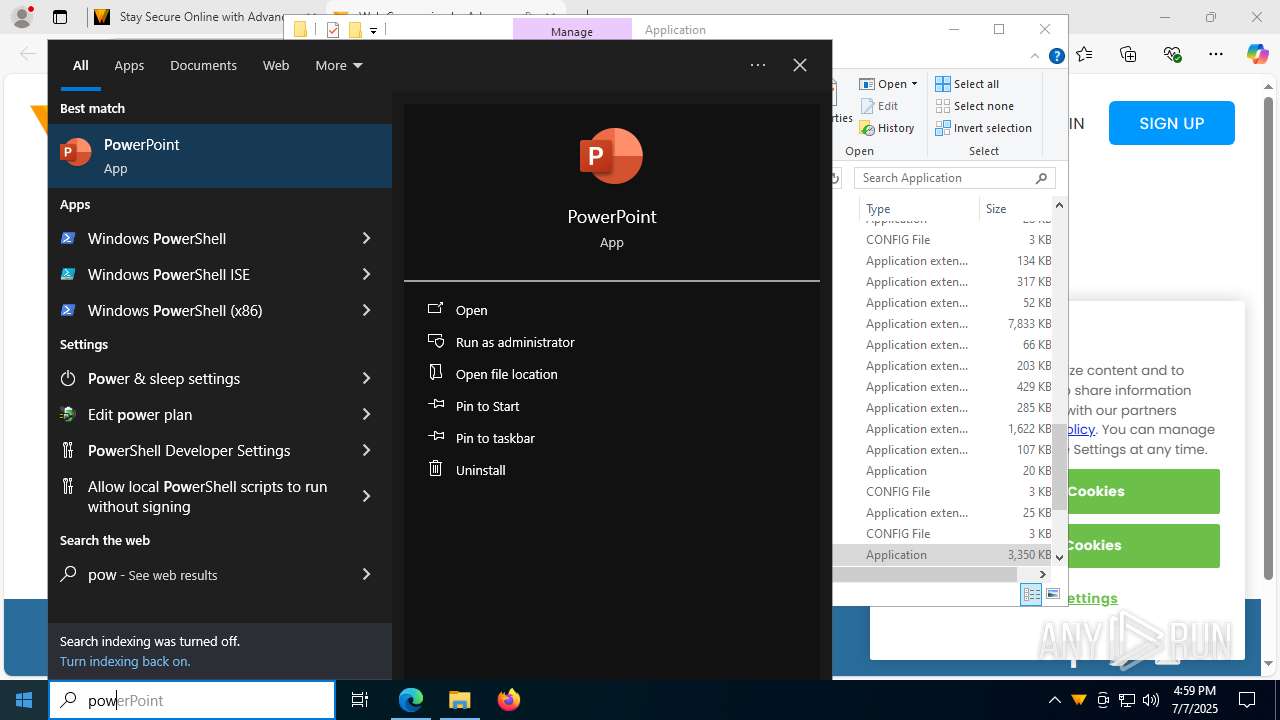Click the taskbar search input box
1280x720 pixels.
pyautogui.click(x=192, y=700)
